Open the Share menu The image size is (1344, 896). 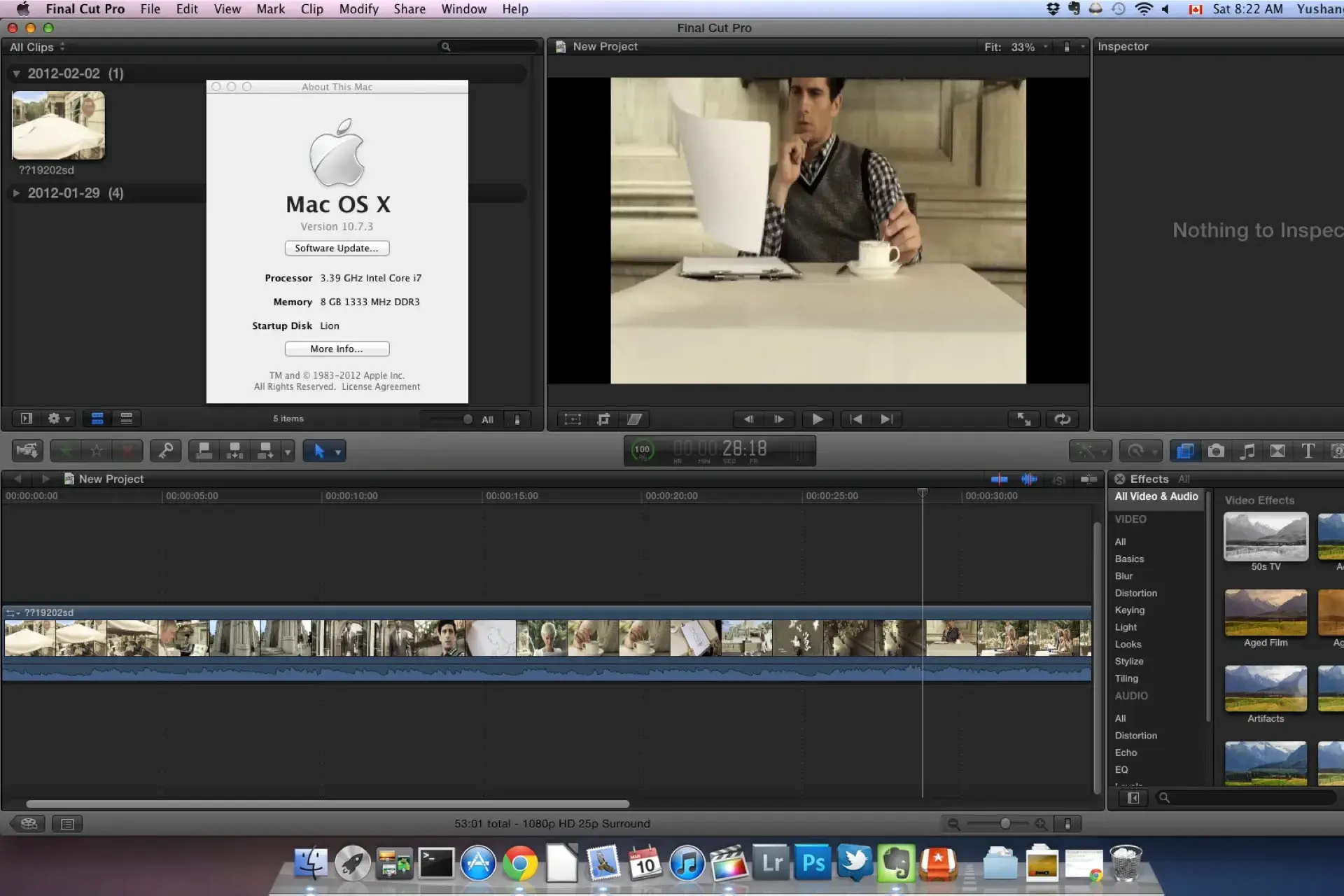[409, 9]
